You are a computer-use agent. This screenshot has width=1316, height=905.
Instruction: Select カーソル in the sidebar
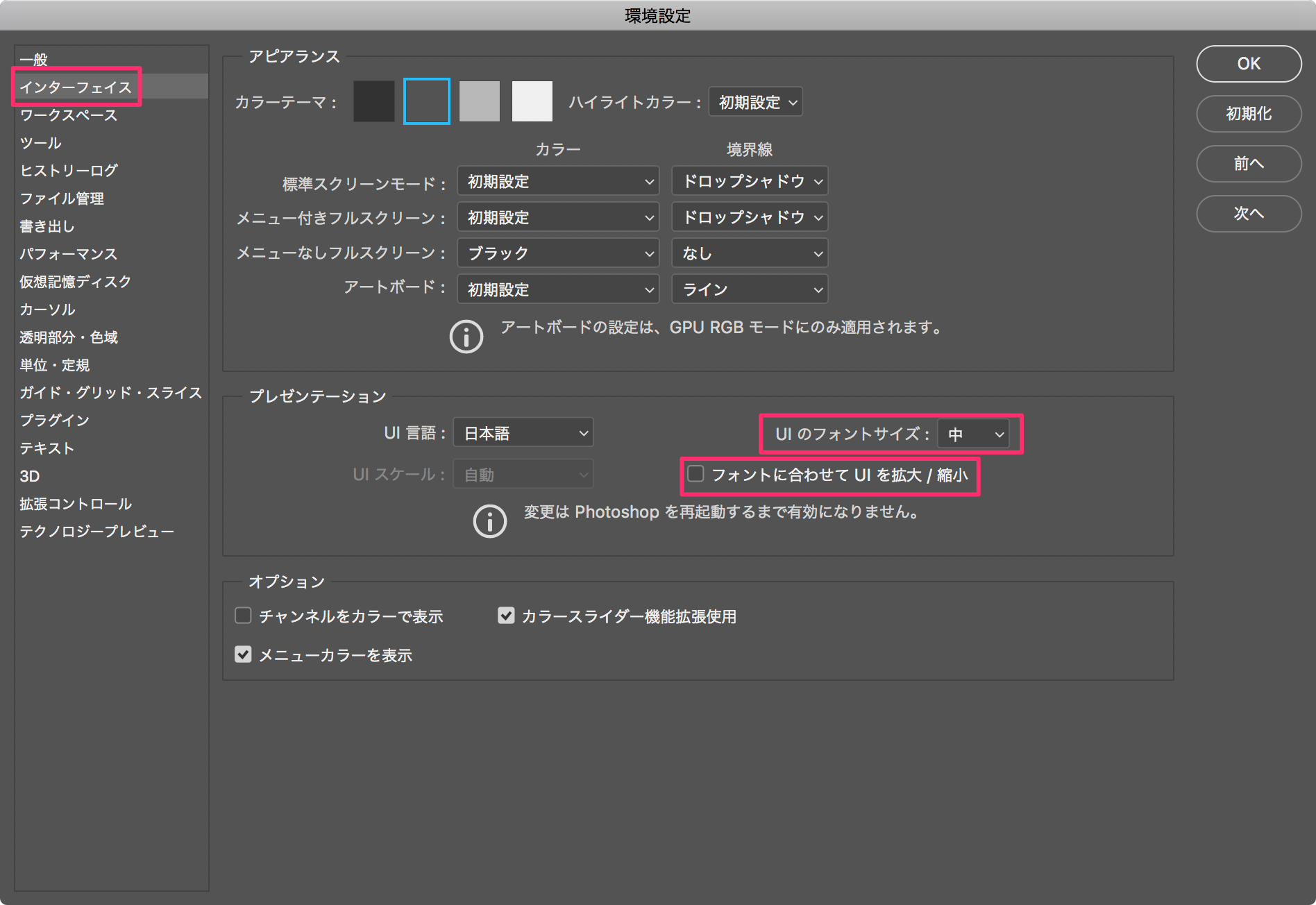[111, 309]
